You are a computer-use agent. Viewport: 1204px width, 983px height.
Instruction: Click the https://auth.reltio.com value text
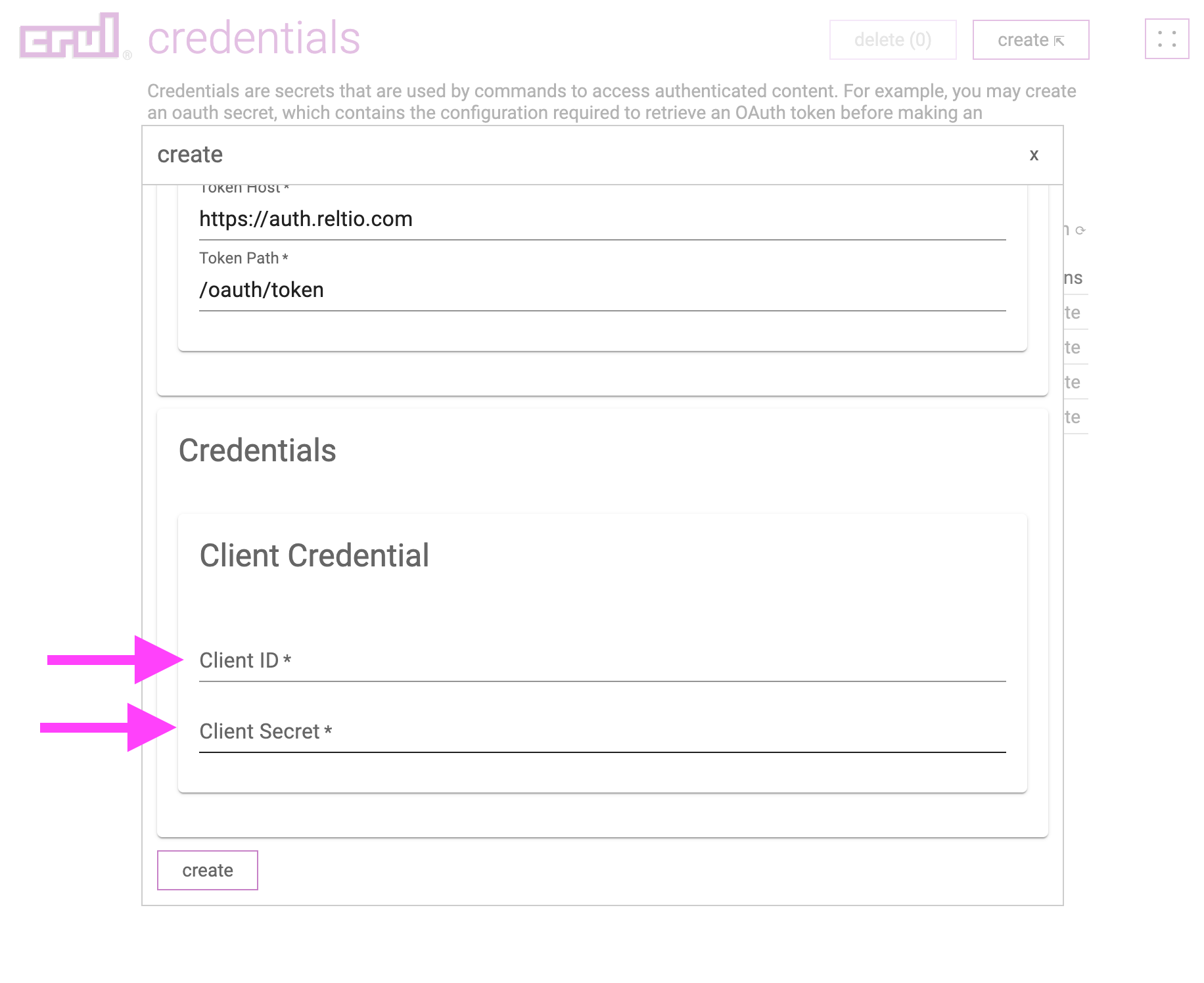click(306, 219)
